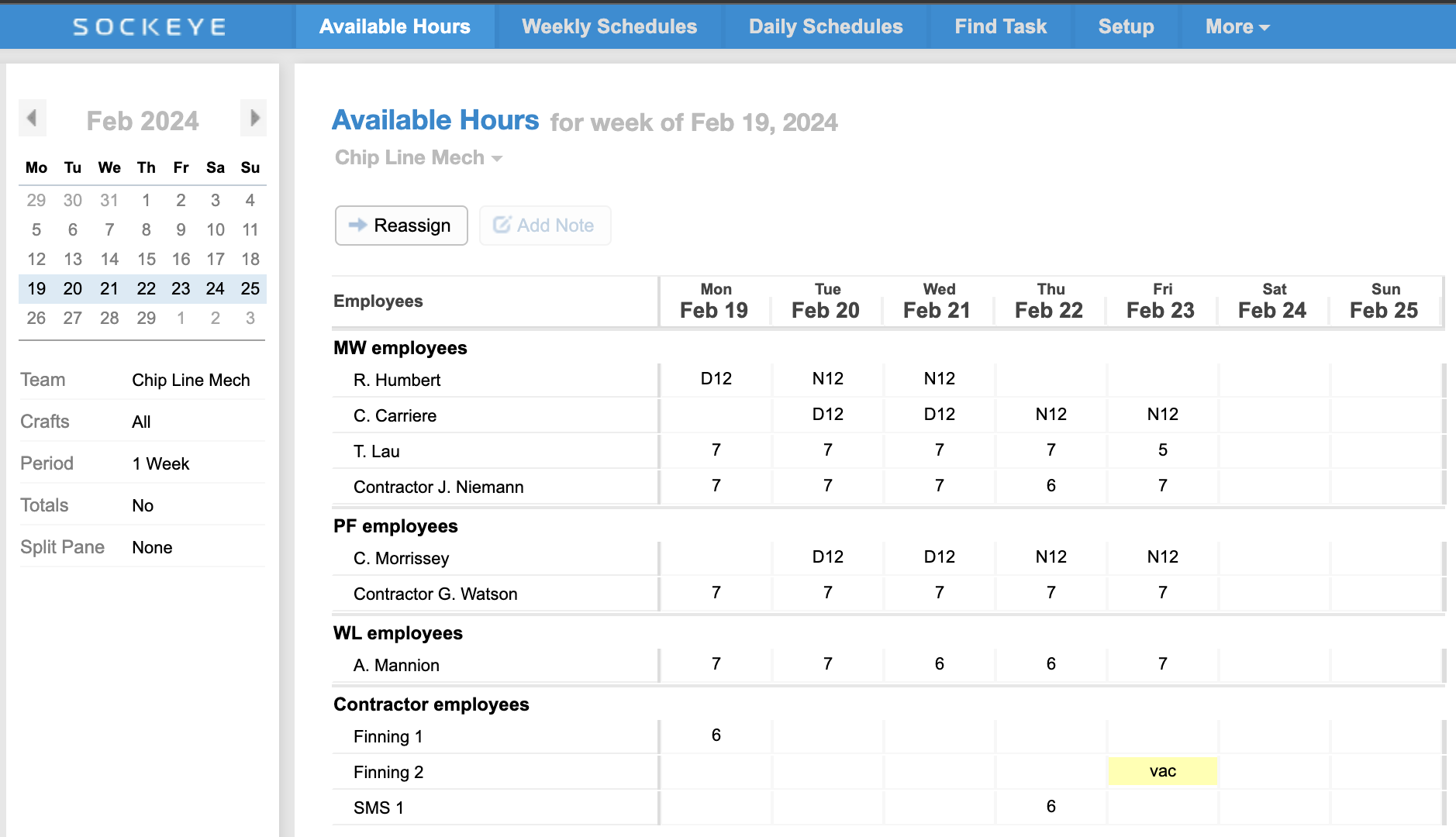1456x837 pixels.
Task: Select the yellow vac cell for Finning 2
Action: point(1162,771)
